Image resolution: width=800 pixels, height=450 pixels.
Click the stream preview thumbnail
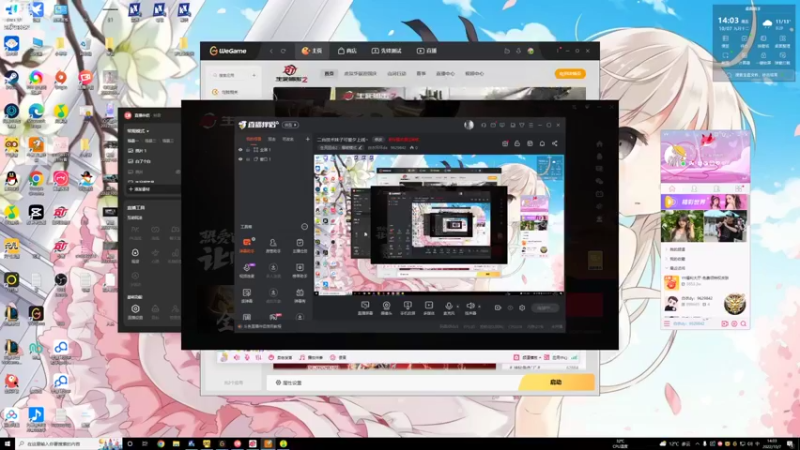point(439,224)
